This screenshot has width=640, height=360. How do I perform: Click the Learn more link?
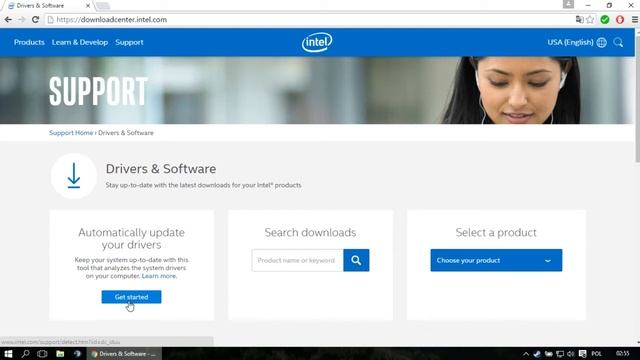coord(159,276)
